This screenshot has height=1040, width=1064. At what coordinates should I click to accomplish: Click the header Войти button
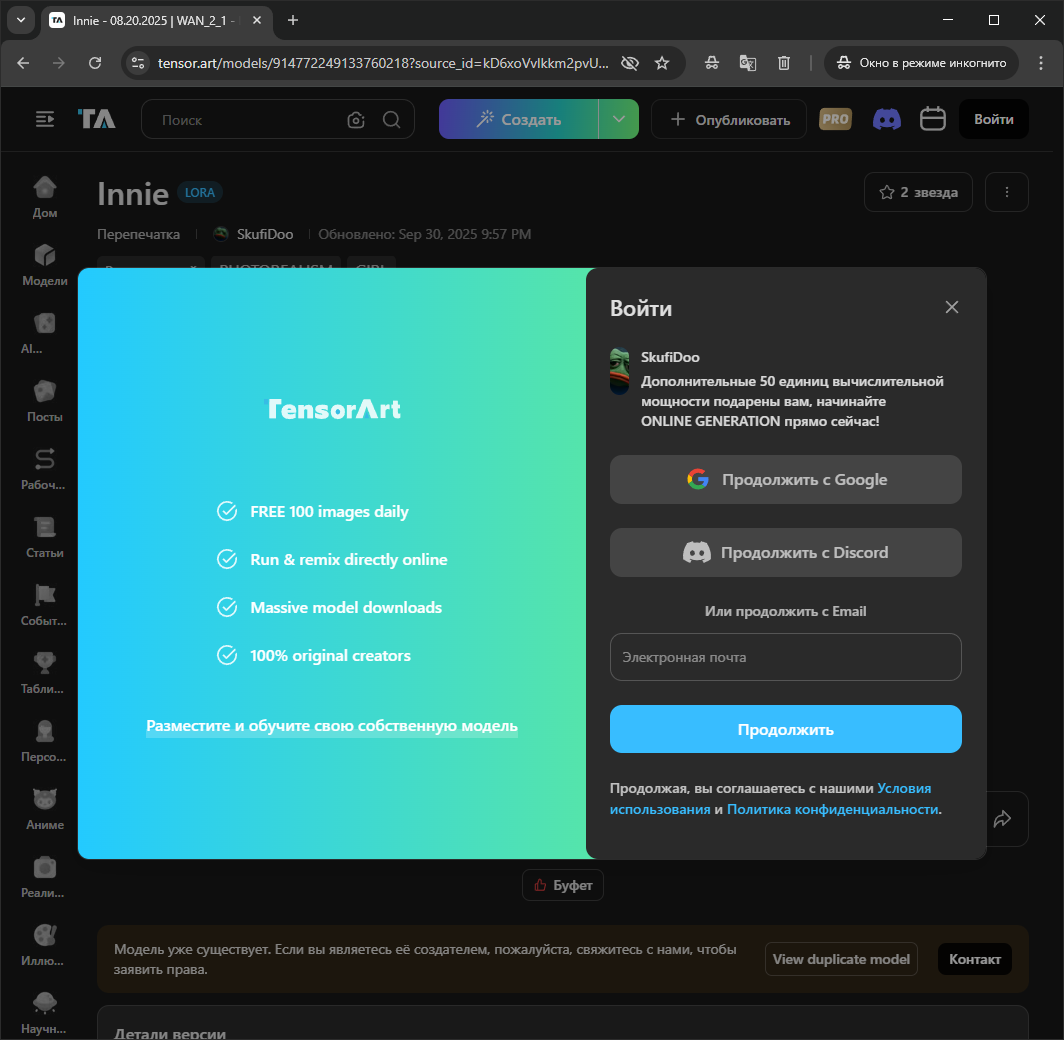point(993,119)
